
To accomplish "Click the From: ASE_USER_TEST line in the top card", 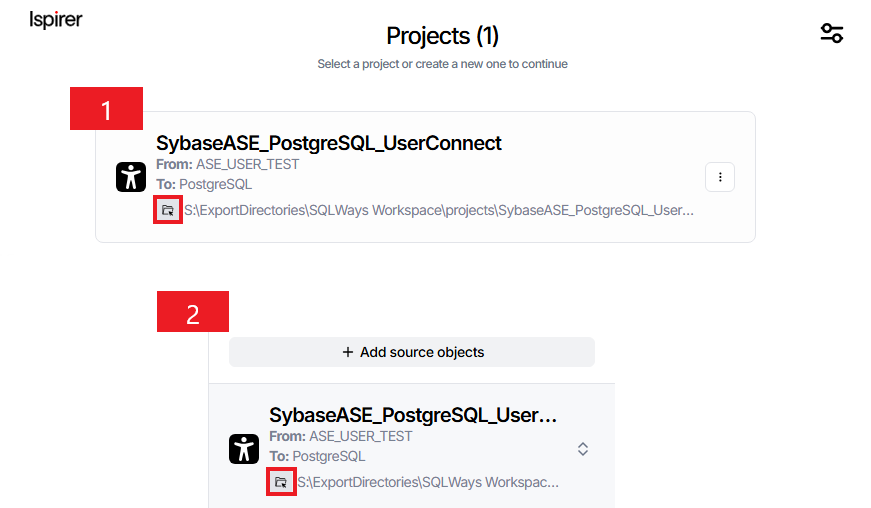I will (x=228, y=164).
